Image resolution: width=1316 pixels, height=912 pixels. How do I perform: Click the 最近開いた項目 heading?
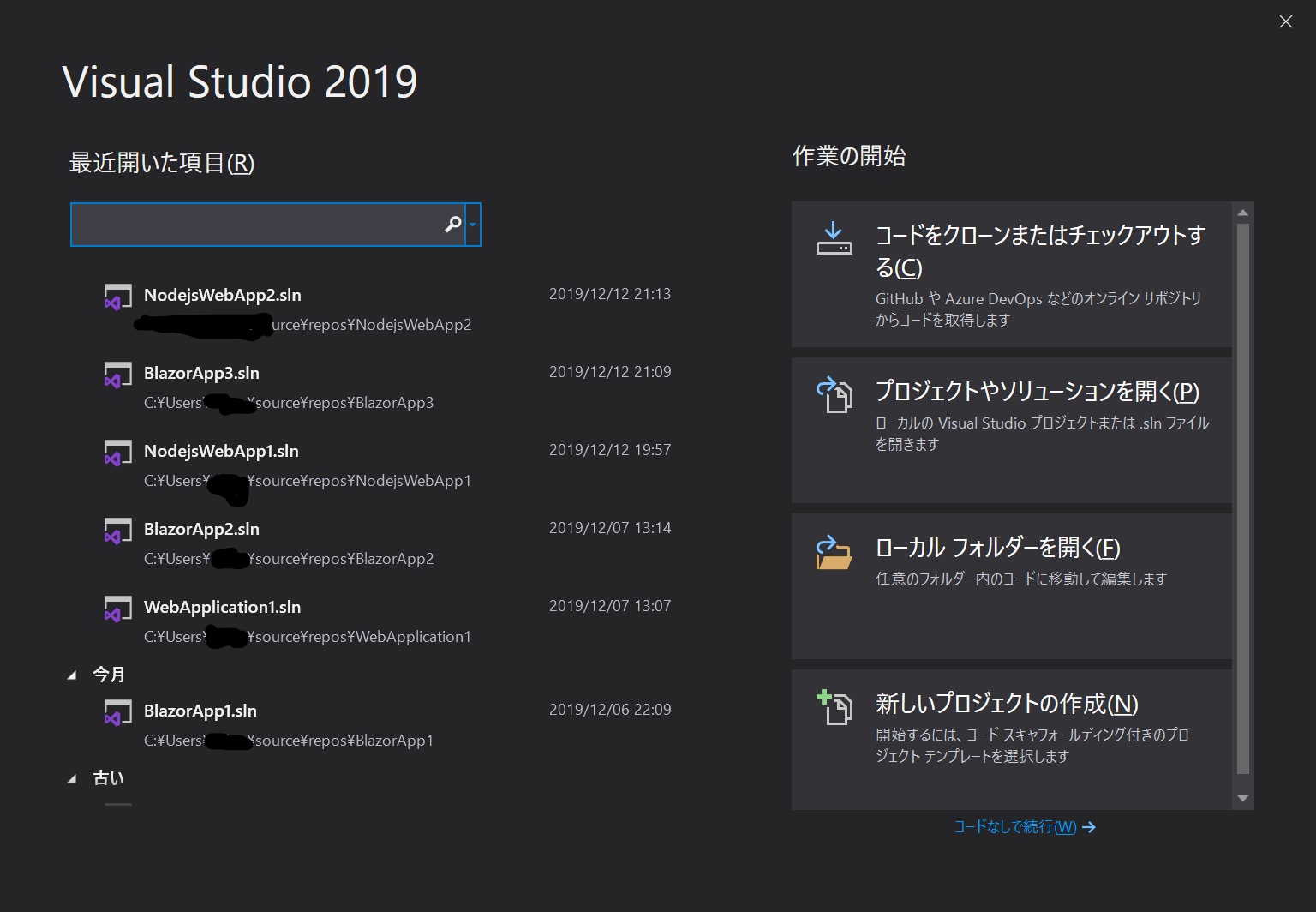pos(162,163)
